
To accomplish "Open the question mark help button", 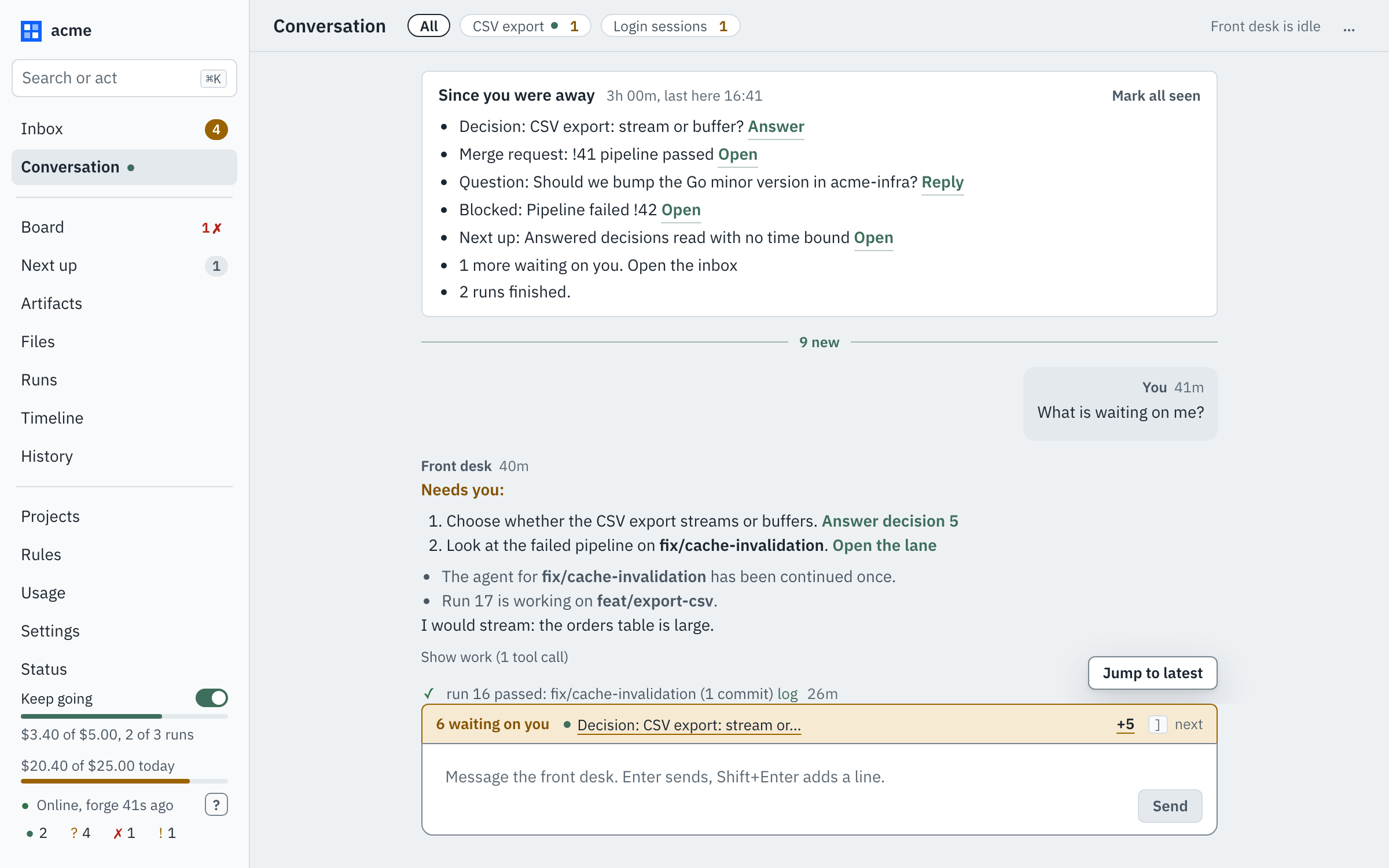I will click(216, 804).
